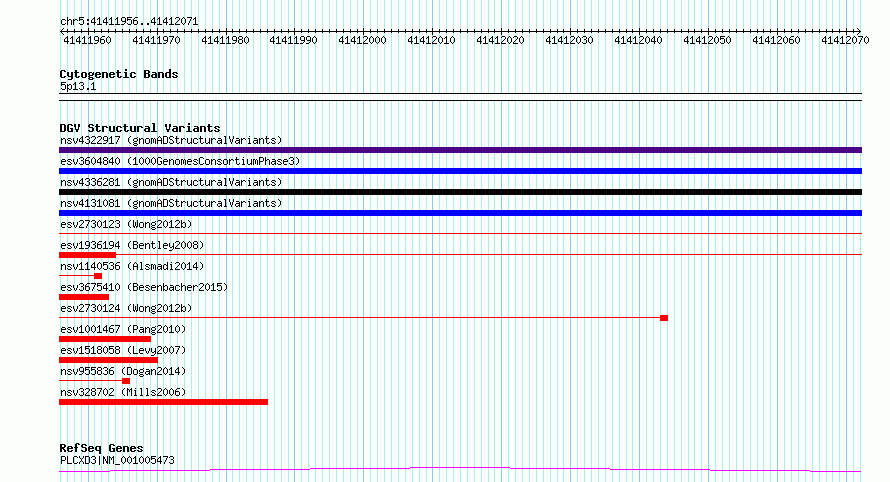890x482 pixels.
Task: Click ruler coordinate 41411990
Action: coord(293,40)
